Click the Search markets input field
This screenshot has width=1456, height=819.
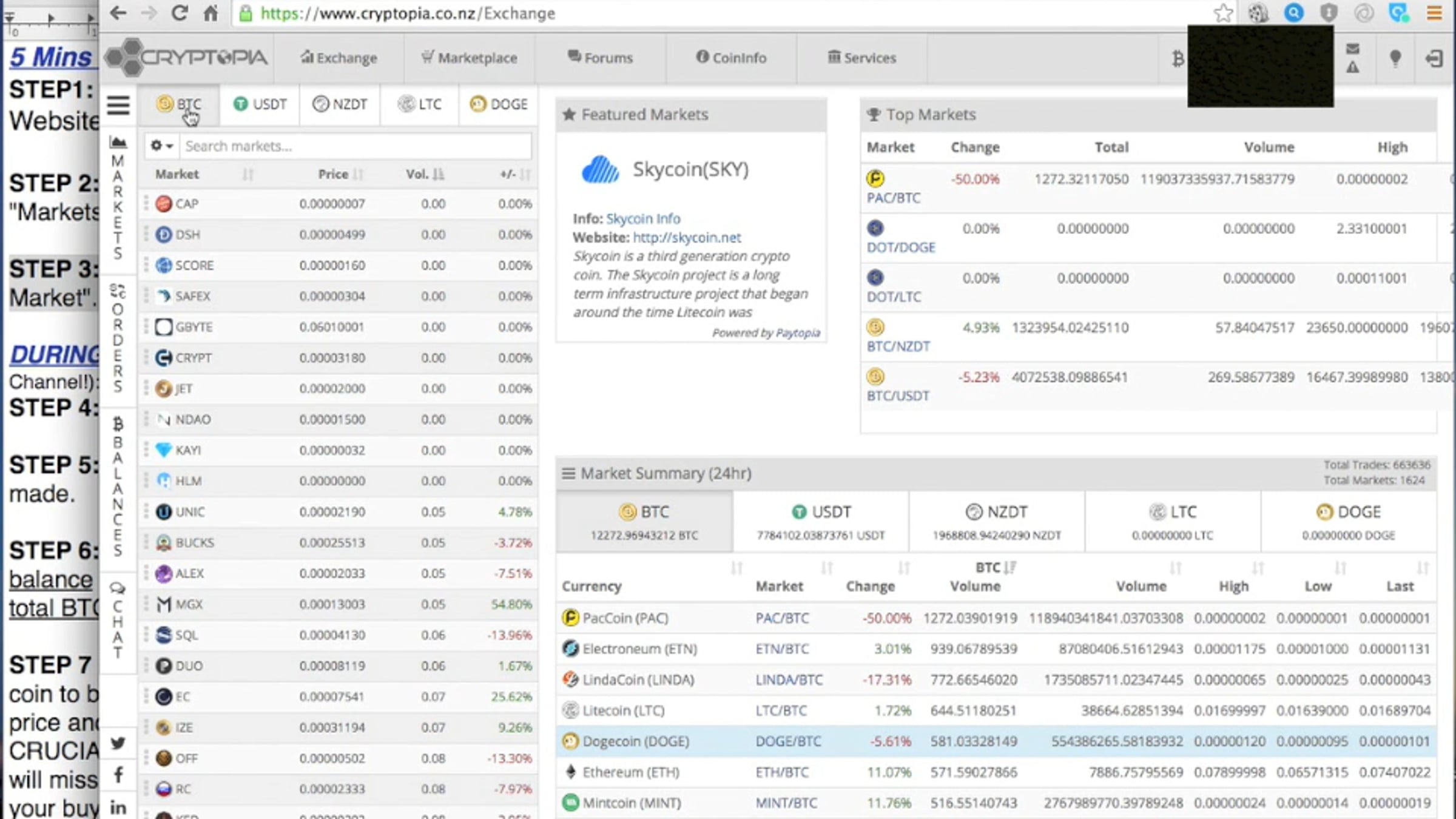(356, 146)
